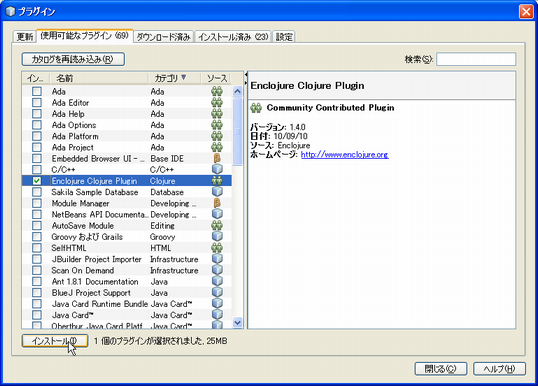Image resolution: width=538 pixels, height=386 pixels.
Task: Click the ヘルプ button
Action: point(499,369)
